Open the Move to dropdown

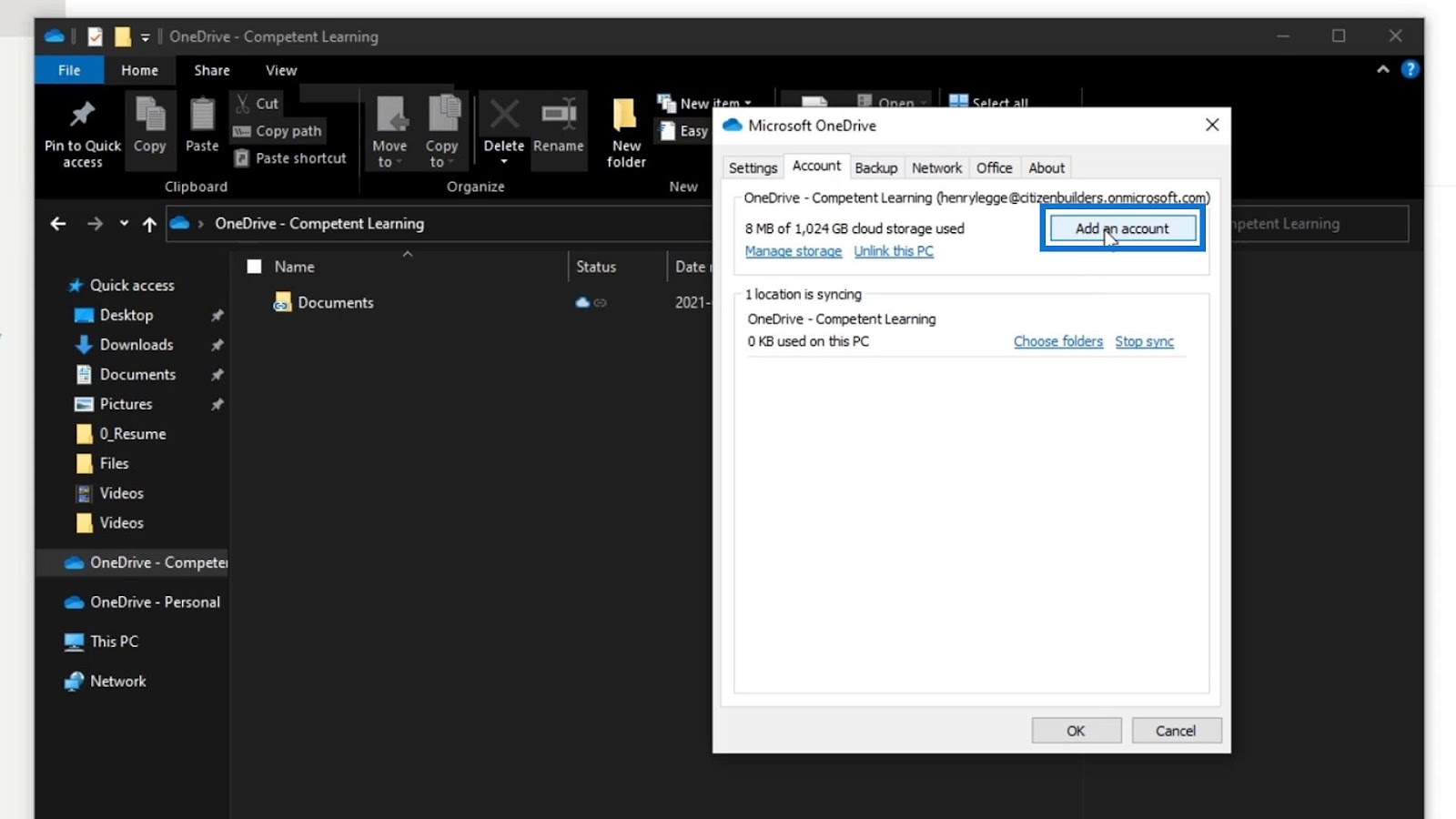389,132
